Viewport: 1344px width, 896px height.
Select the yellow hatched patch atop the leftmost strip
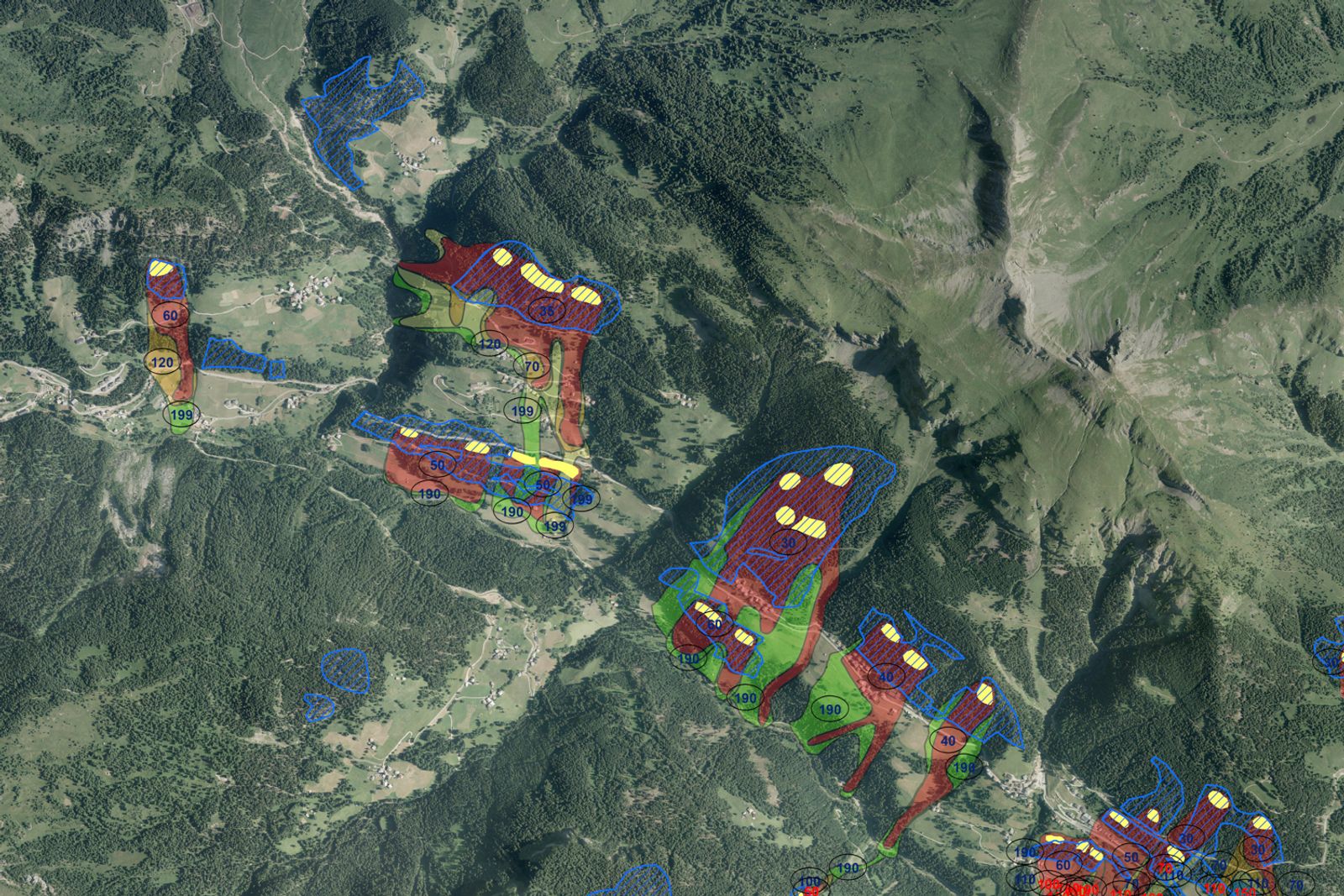point(165,272)
